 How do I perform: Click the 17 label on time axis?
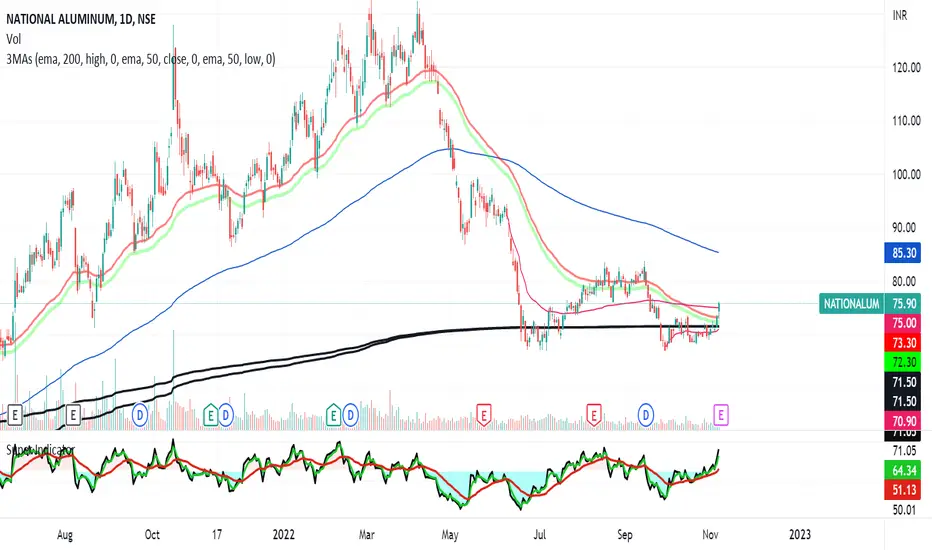point(216,535)
